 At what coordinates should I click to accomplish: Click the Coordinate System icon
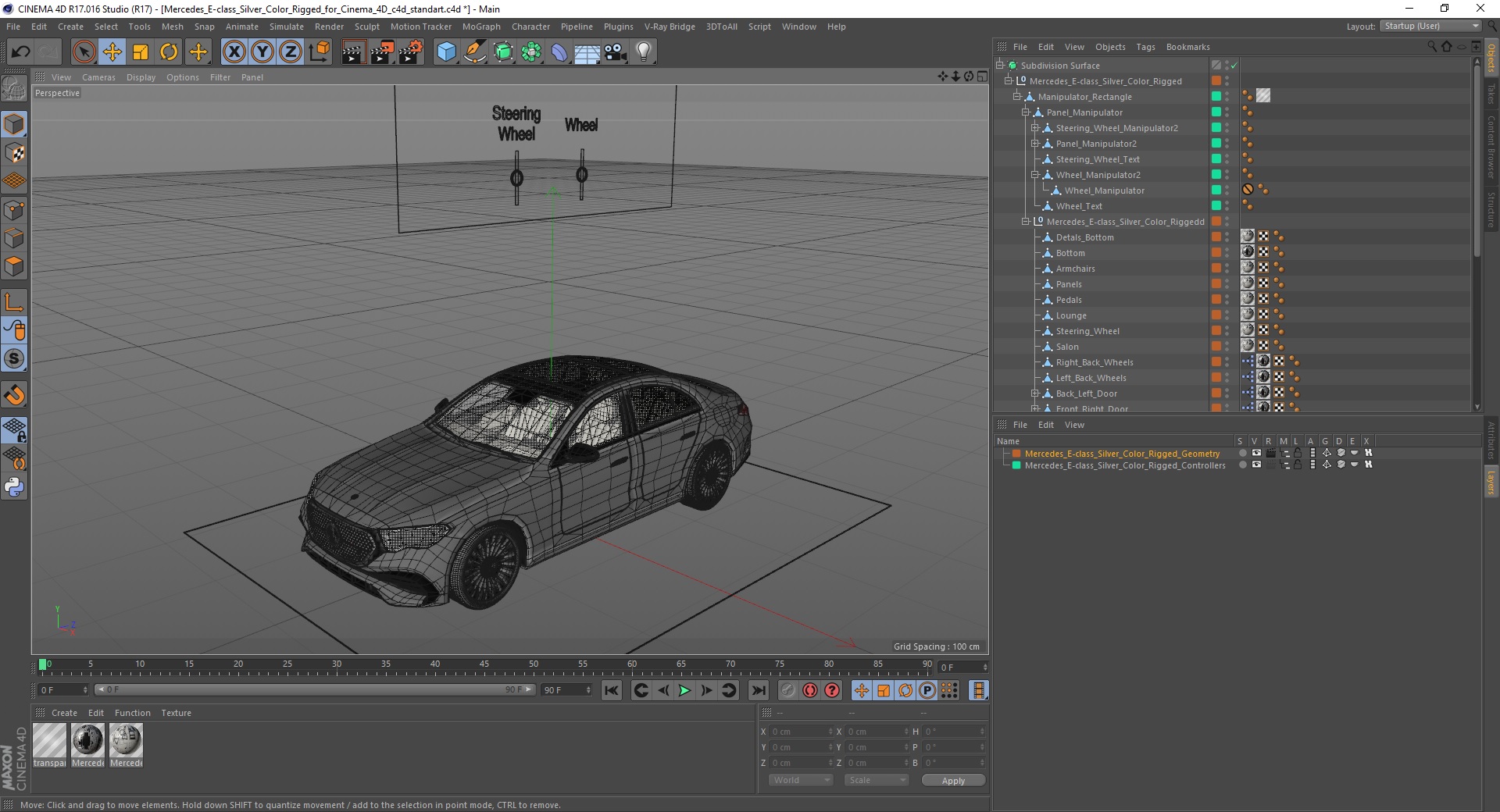[x=320, y=52]
